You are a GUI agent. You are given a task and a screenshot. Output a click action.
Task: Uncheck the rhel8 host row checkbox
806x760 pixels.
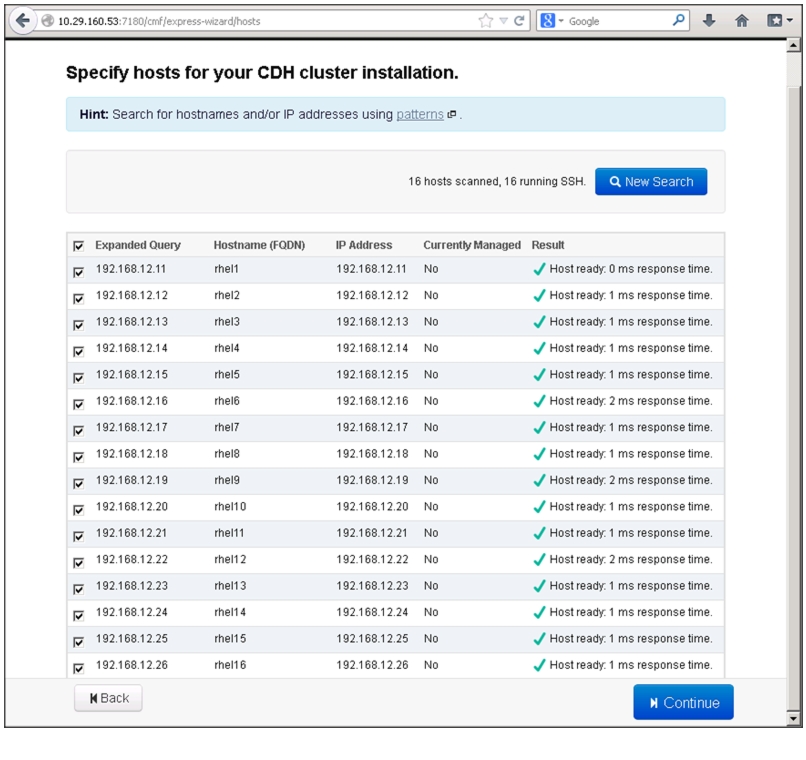coord(79,457)
